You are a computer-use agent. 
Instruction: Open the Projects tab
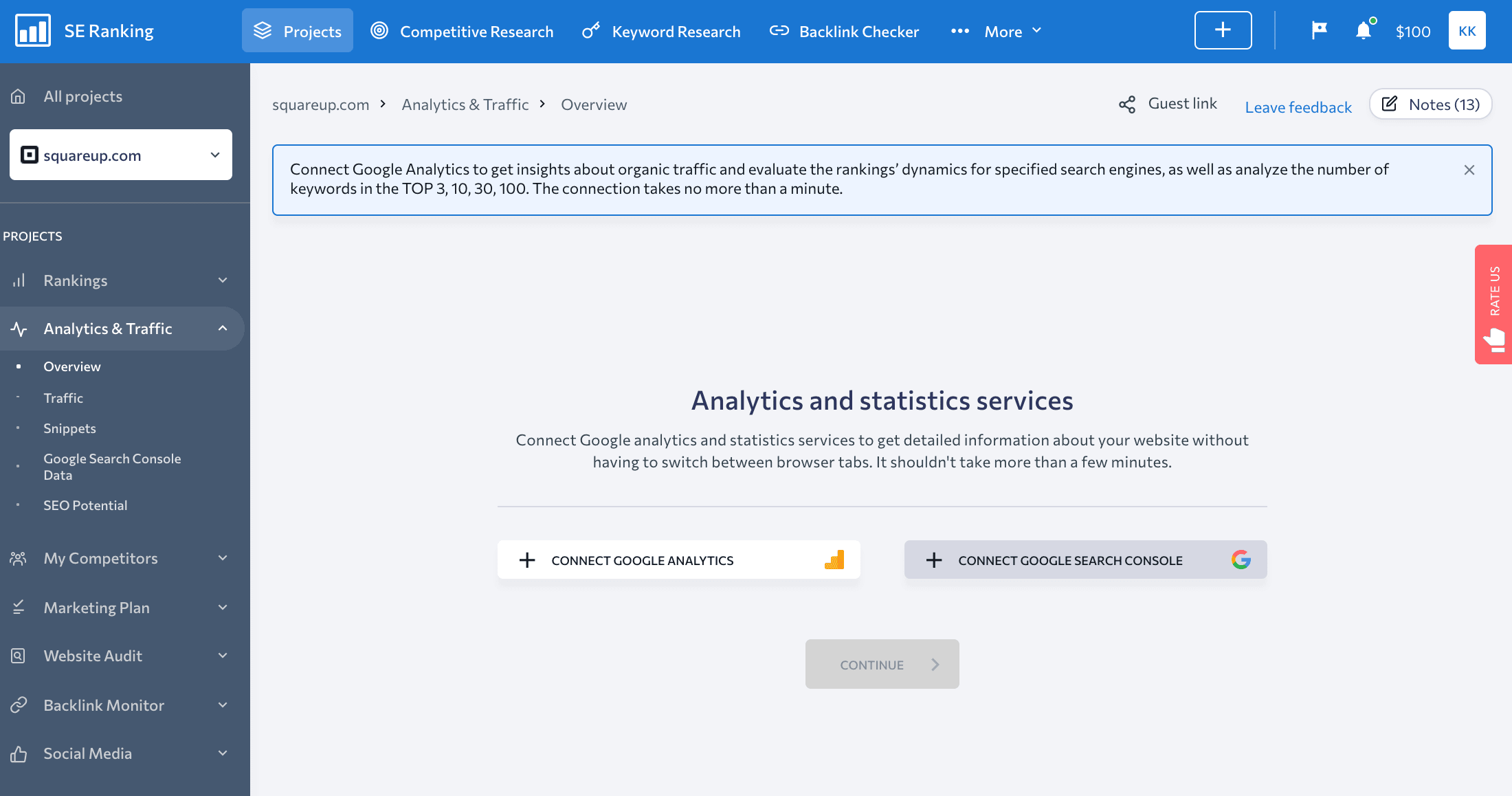click(x=298, y=31)
